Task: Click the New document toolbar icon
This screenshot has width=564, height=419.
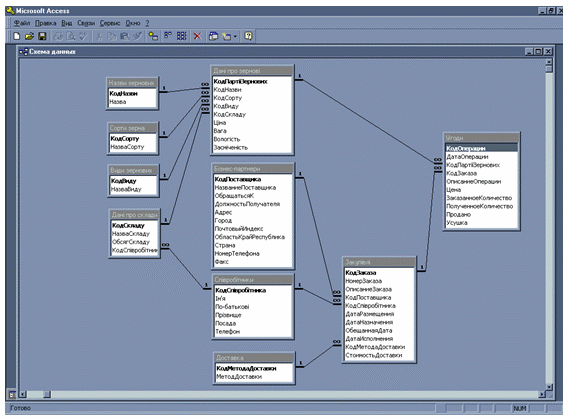Action: [17, 36]
